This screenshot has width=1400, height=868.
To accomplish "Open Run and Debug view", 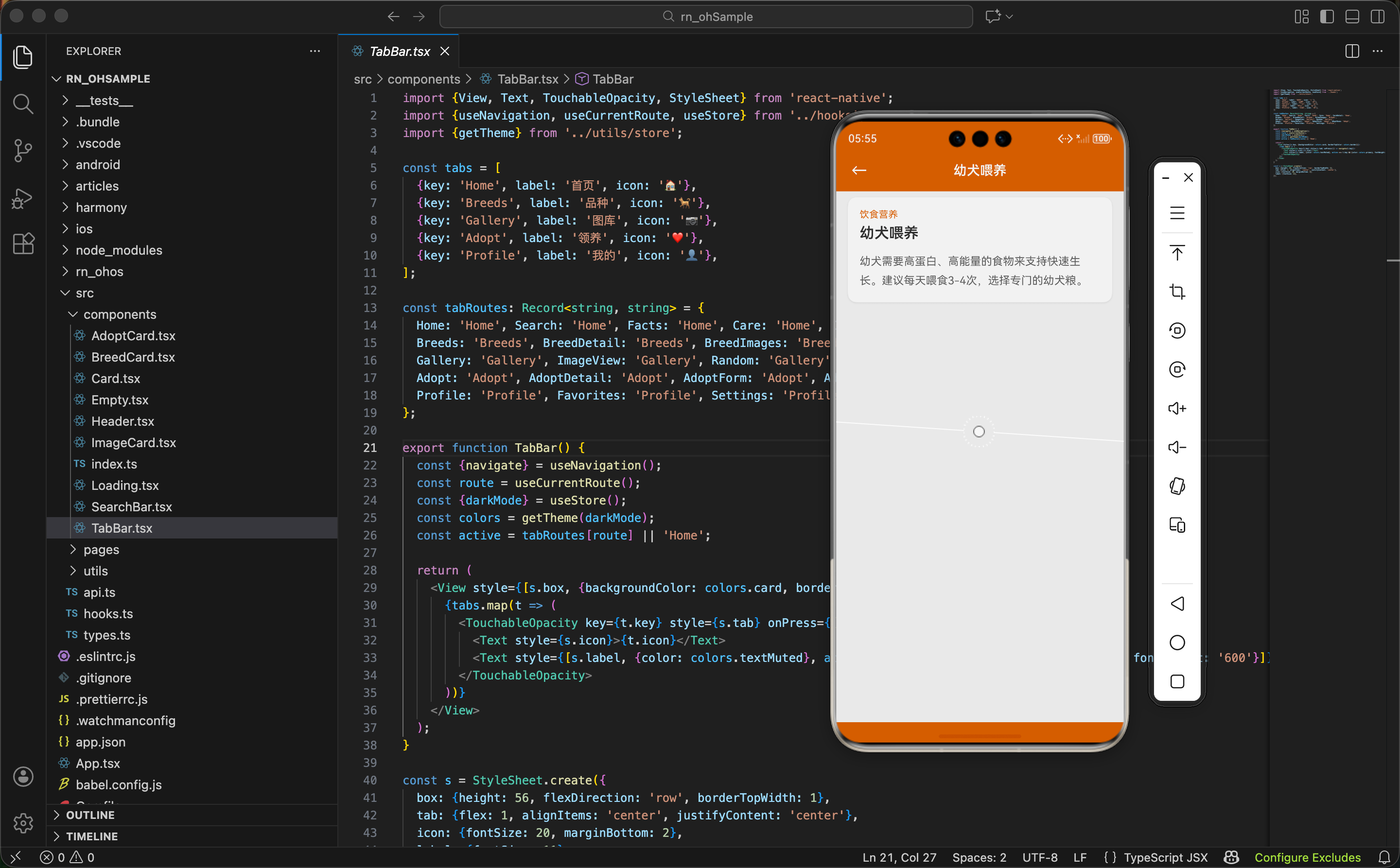I will click(x=23, y=198).
